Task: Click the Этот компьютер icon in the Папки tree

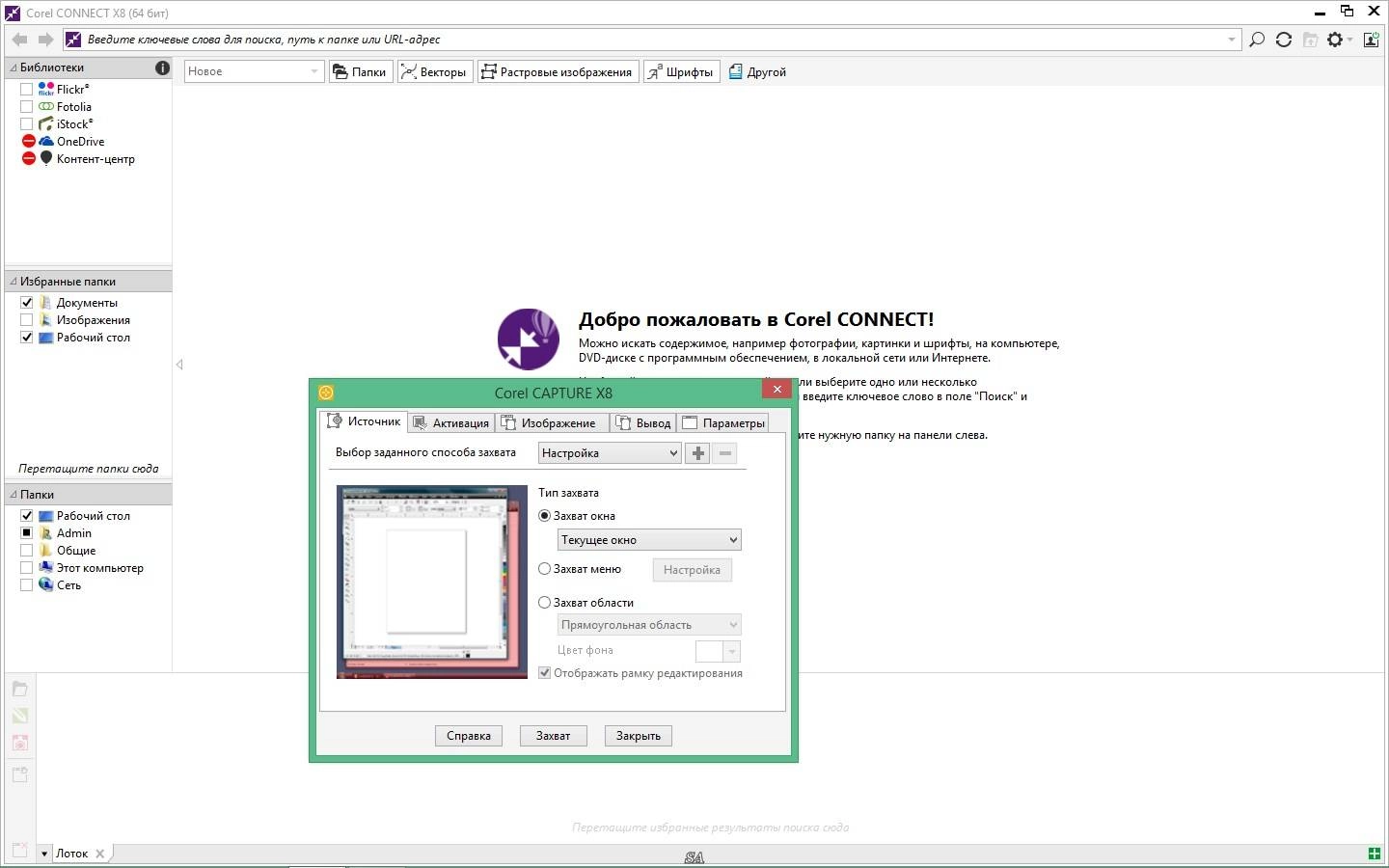Action: pyautogui.click(x=46, y=567)
